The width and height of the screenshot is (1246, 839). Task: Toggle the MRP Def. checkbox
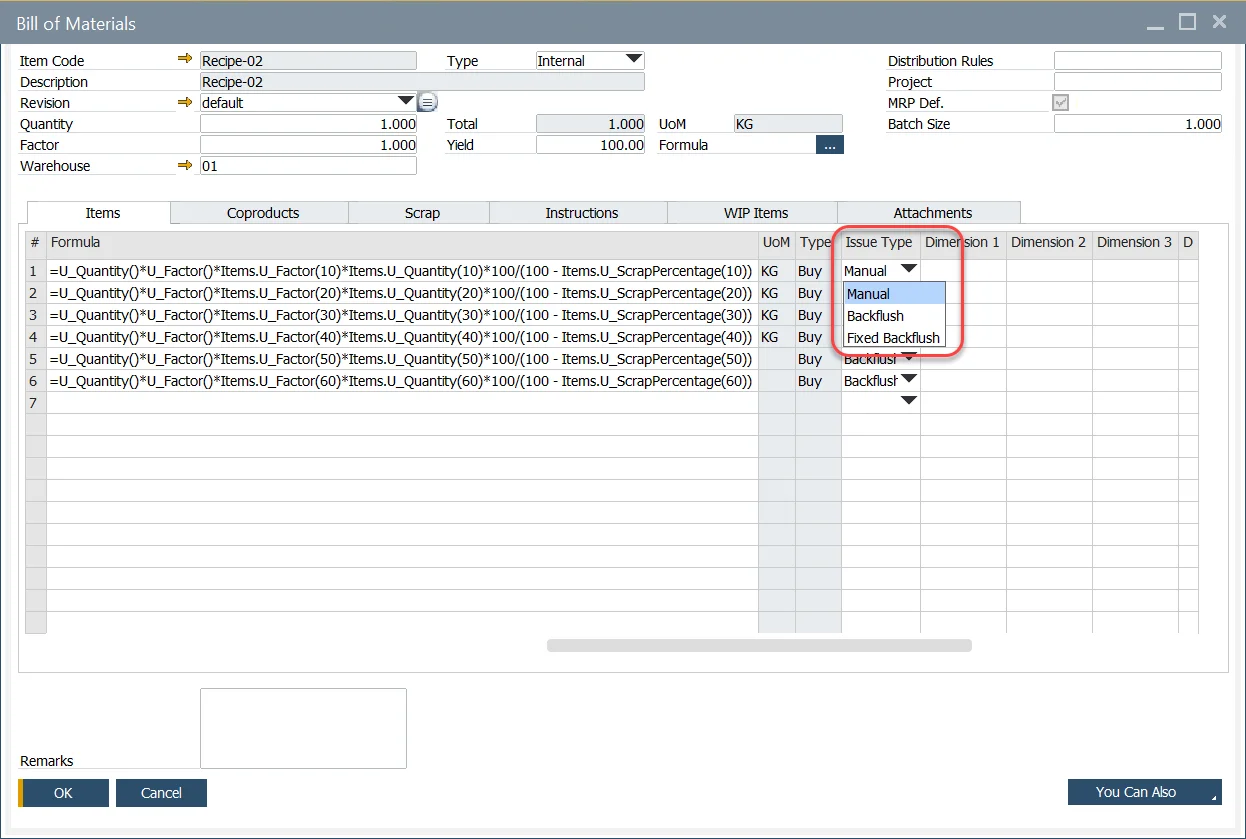click(1061, 103)
